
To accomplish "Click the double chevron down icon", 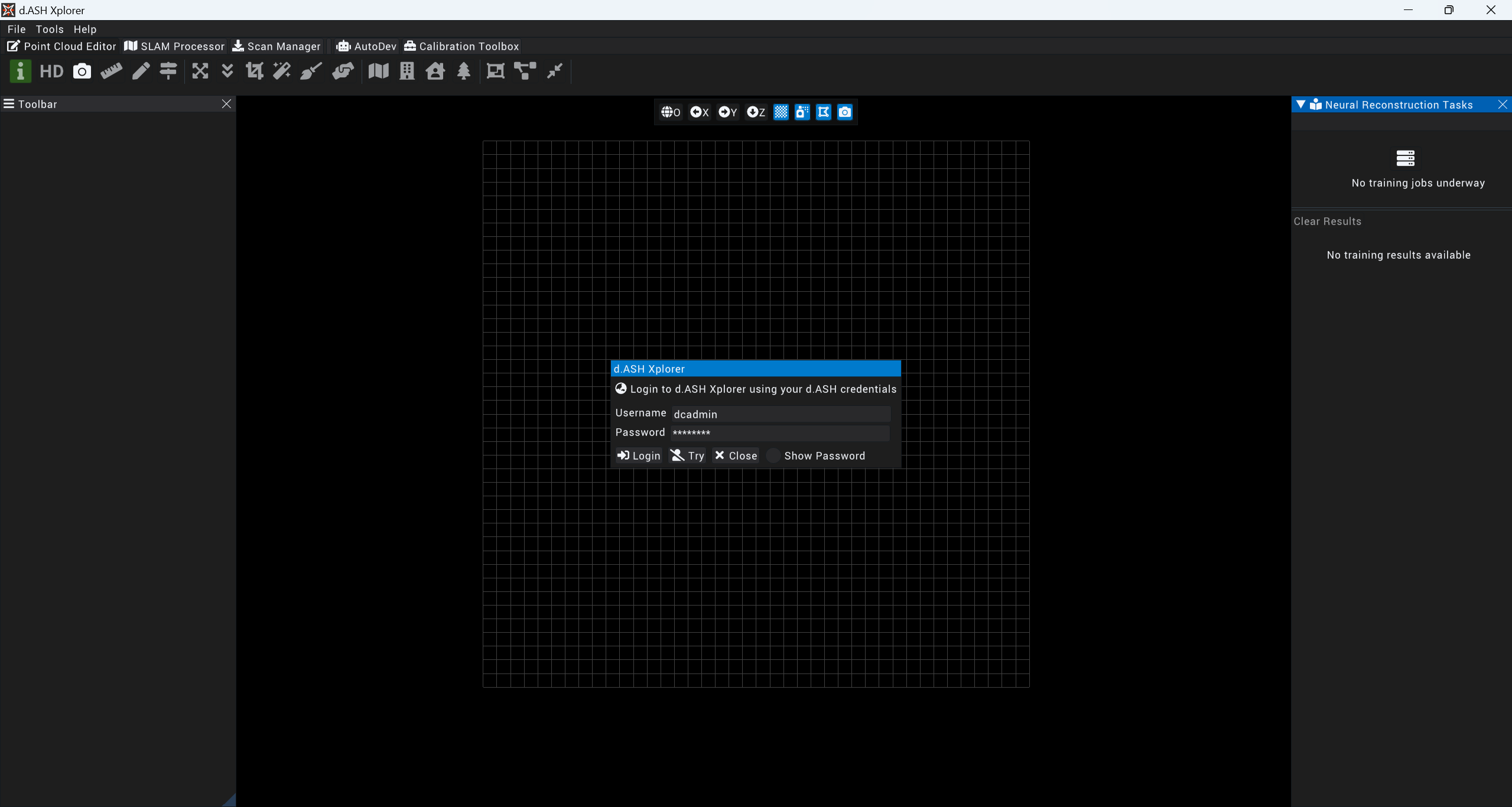I will (x=227, y=71).
